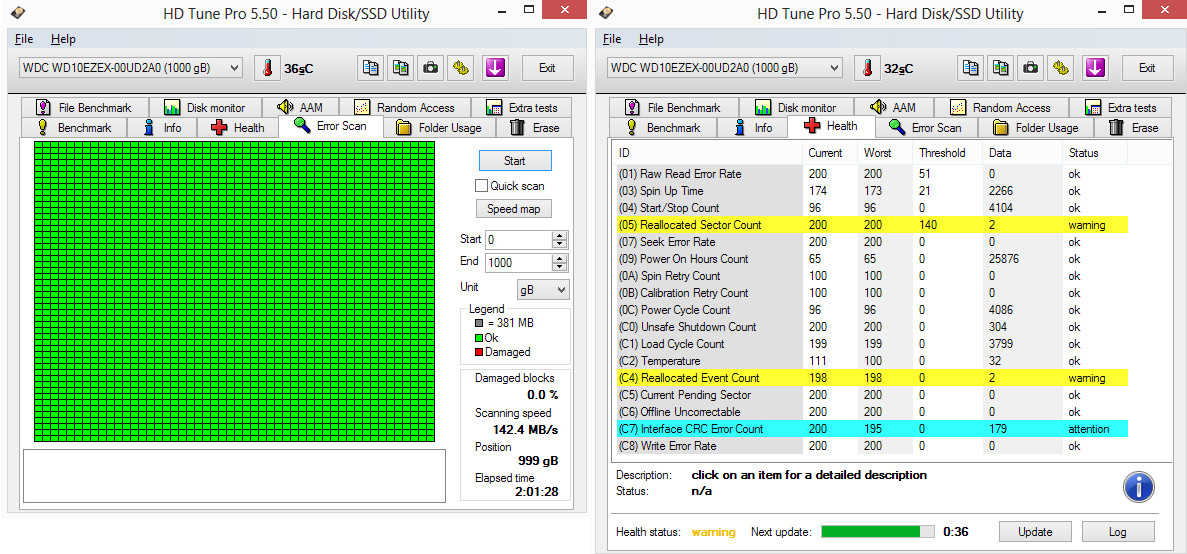Open File menu in Health window
1187x554 pixels.
(x=612, y=39)
